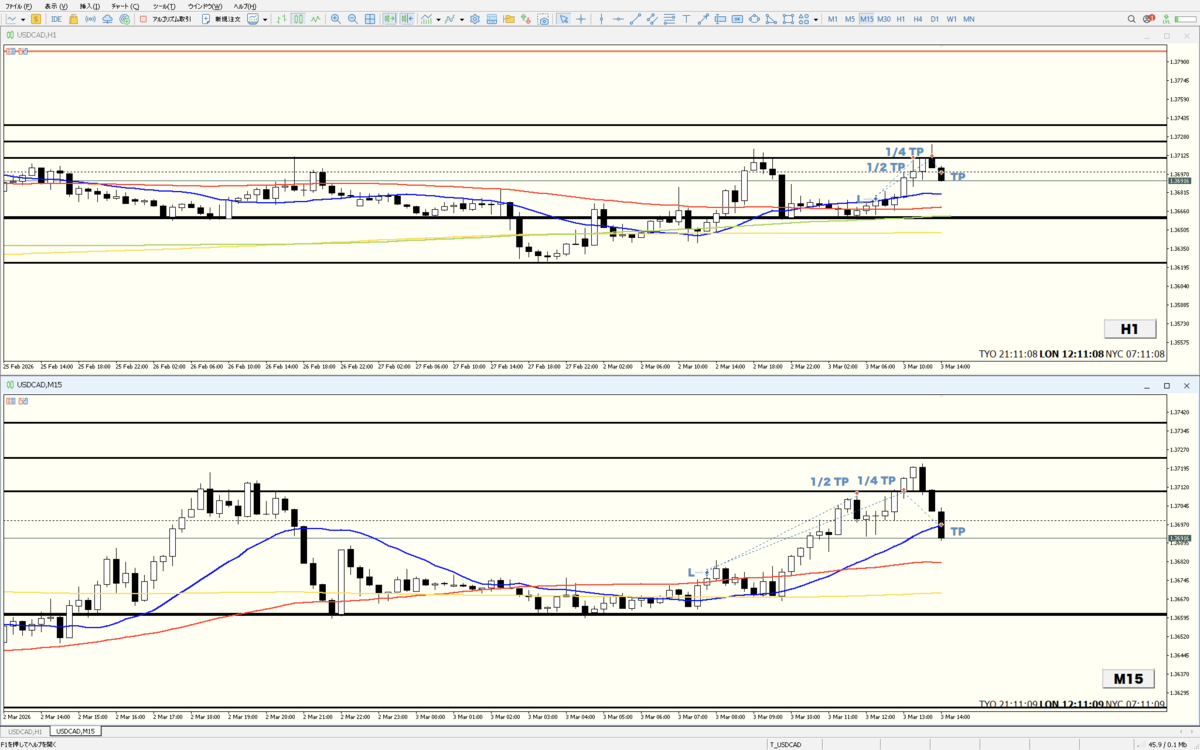Expand the objects list dropdown arrow
Screen dimensions: 1200x750
pyautogui.click(x=461, y=19)
